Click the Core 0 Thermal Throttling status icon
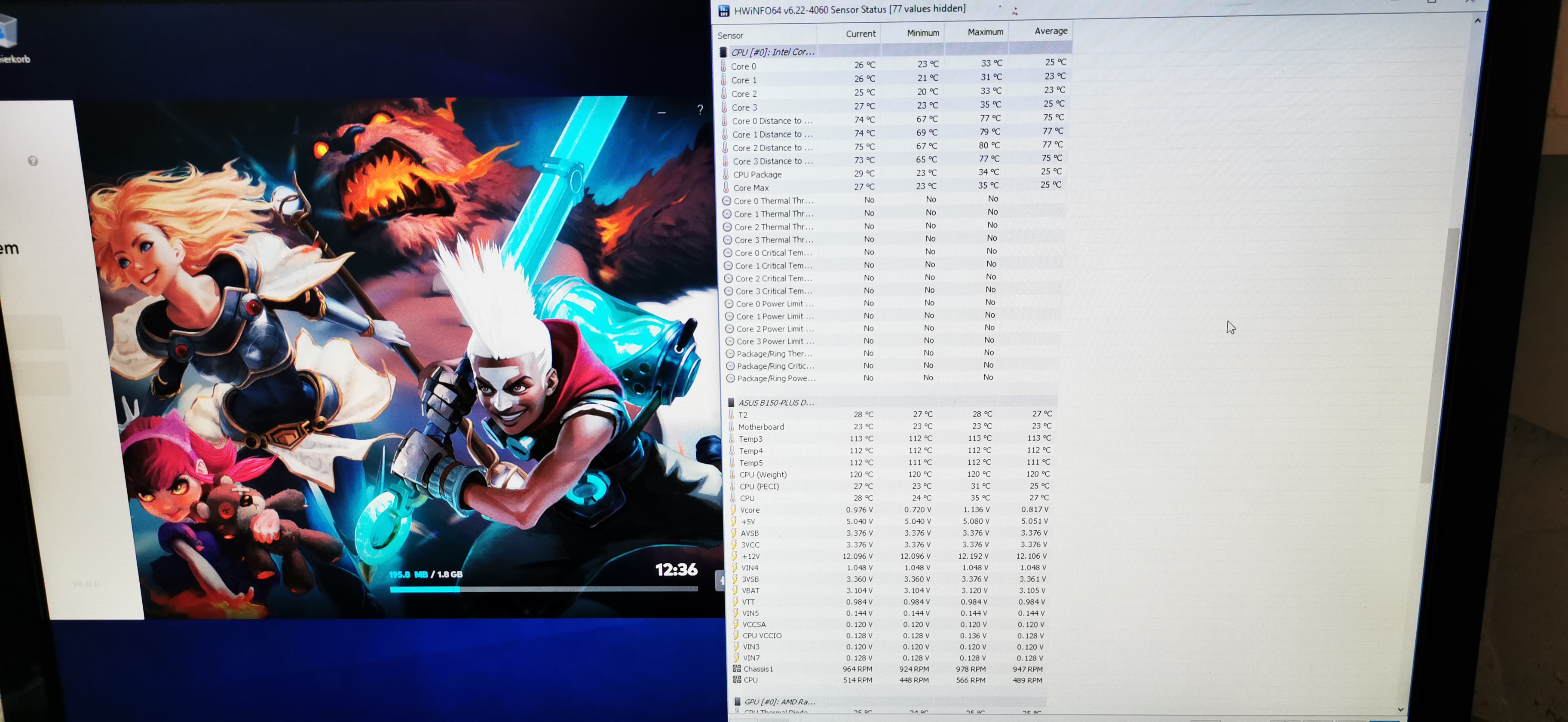The width and height of the screenshot is (1568, 722). [726, 201]
